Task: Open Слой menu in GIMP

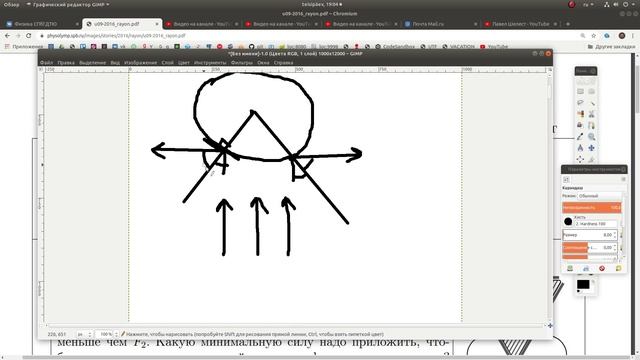Action: point(167,62)
